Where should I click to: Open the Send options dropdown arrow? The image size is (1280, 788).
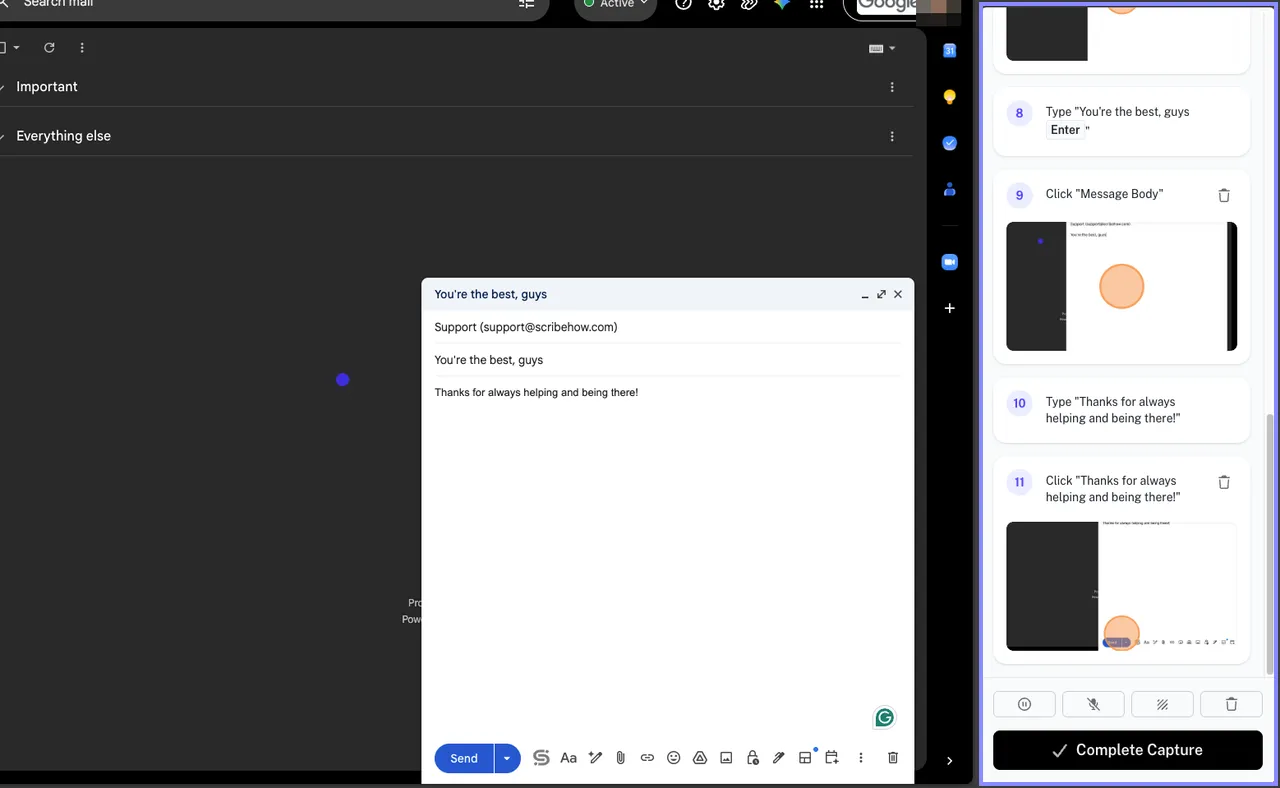(507, 758)
